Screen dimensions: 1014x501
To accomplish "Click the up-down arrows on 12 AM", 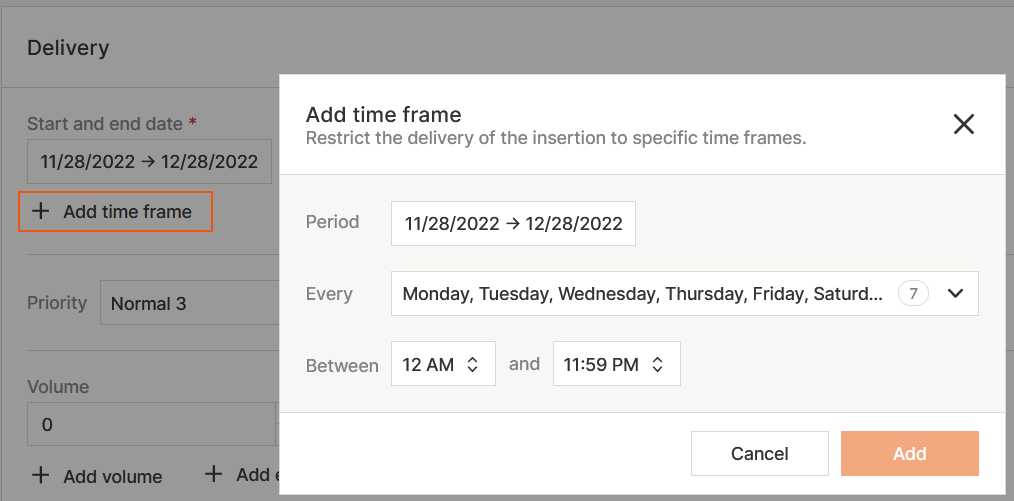I will 473,365.
